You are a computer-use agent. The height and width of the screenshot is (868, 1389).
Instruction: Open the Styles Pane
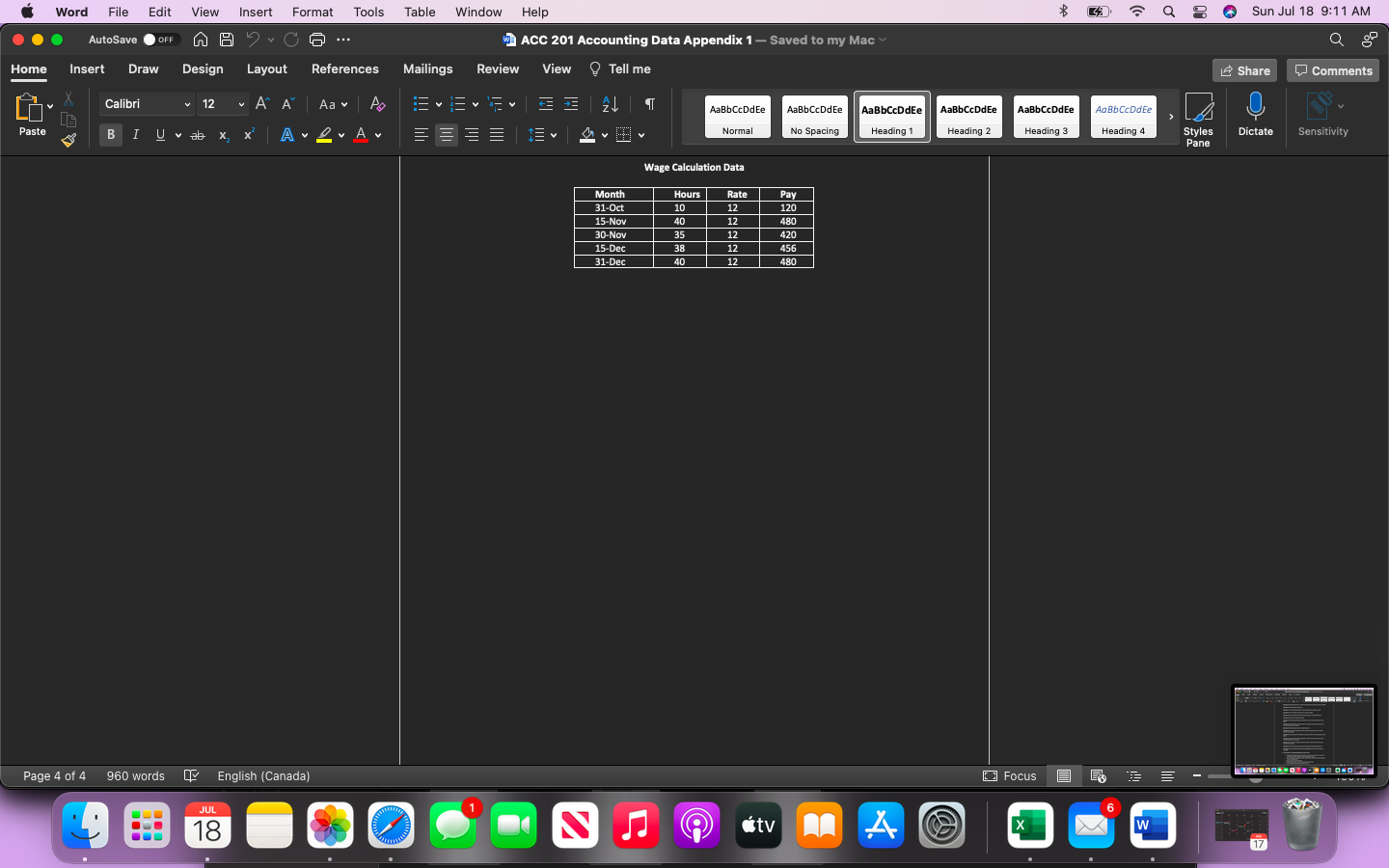click(x=1199, y=118)
